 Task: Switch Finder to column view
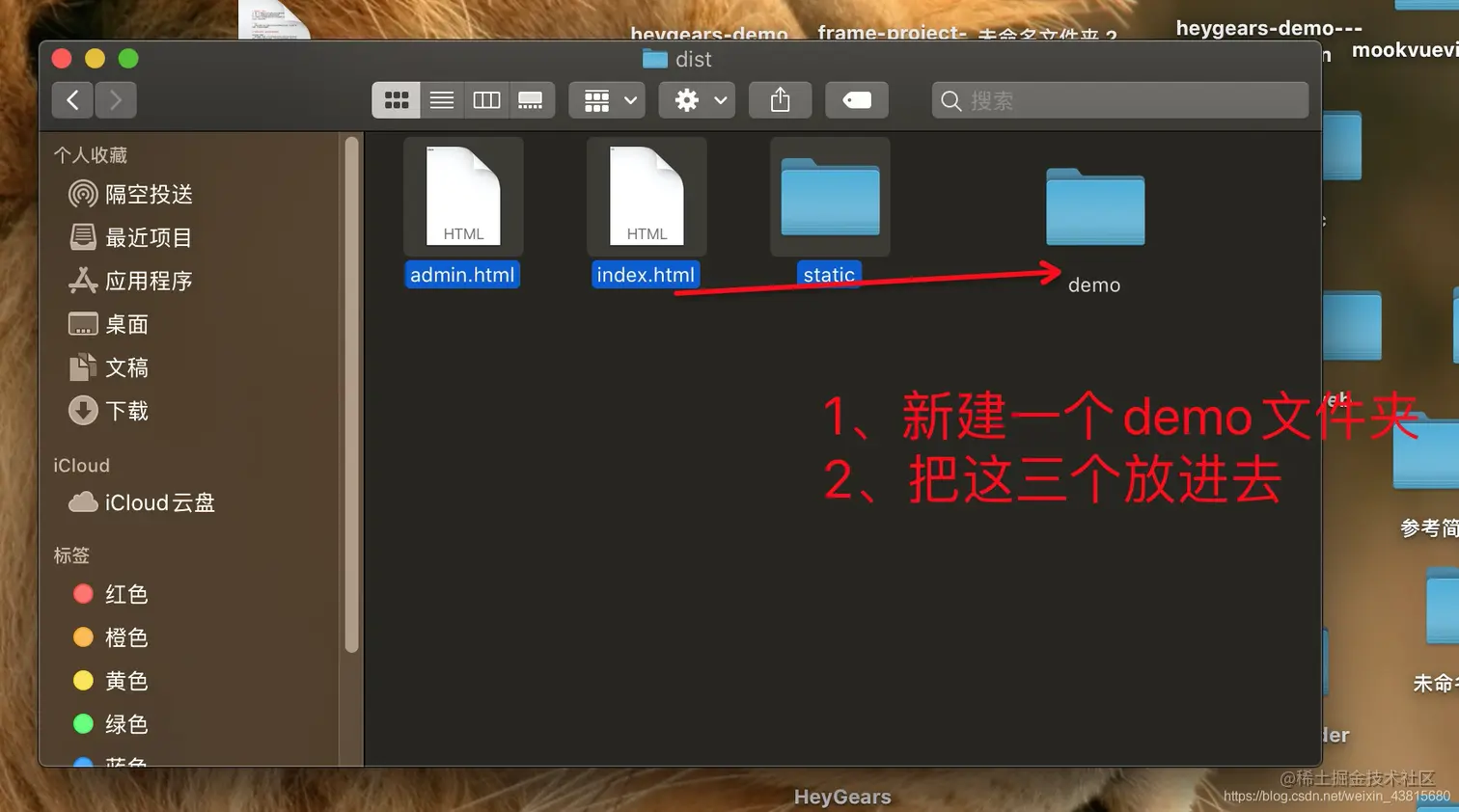(486, 99)
